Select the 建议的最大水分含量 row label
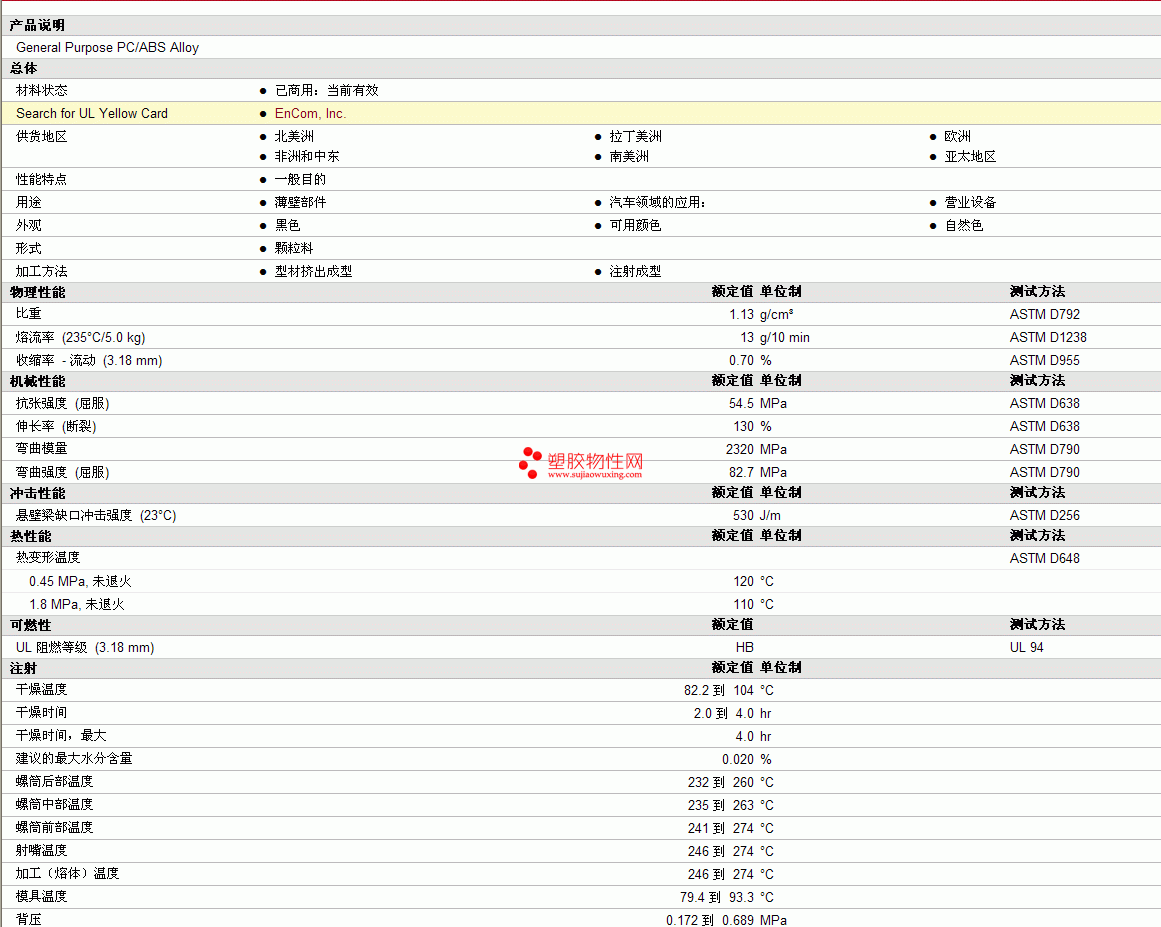The height and width of the screenshot is (927, 1161). (x=74, y=758)
